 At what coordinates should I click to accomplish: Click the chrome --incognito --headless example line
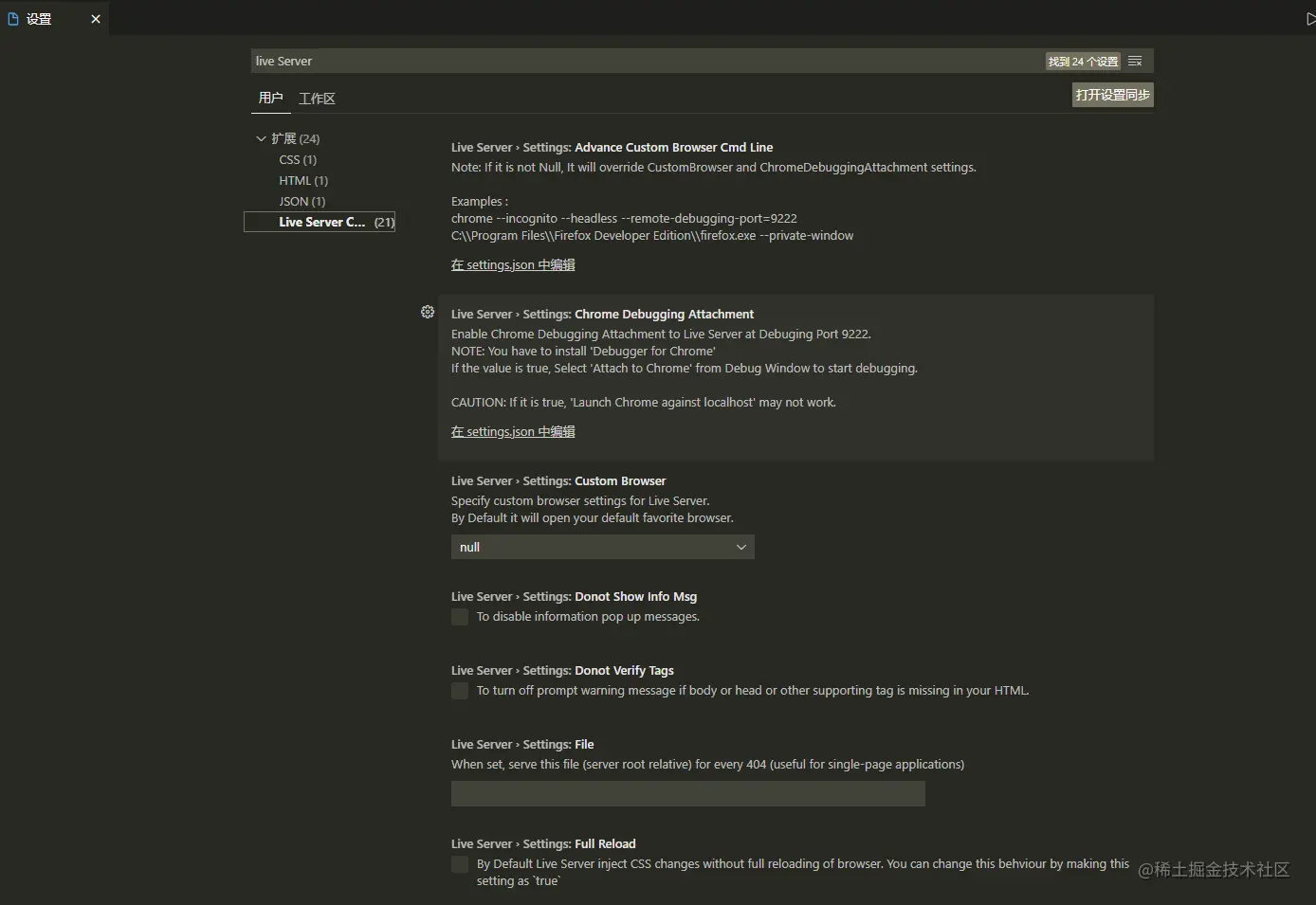pos(624,218)
